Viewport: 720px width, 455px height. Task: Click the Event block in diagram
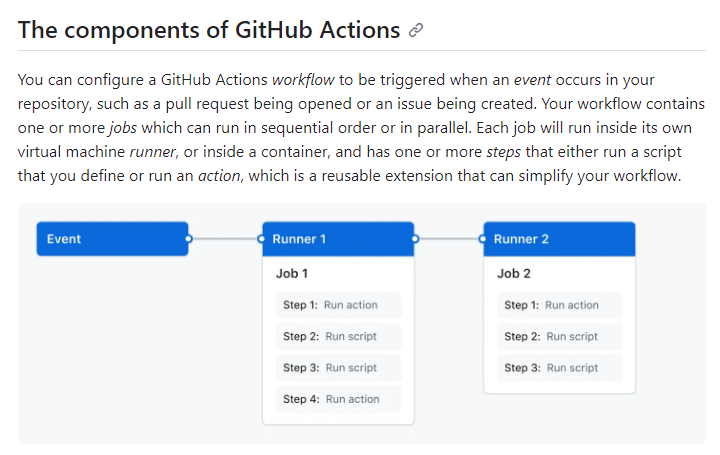112,239
